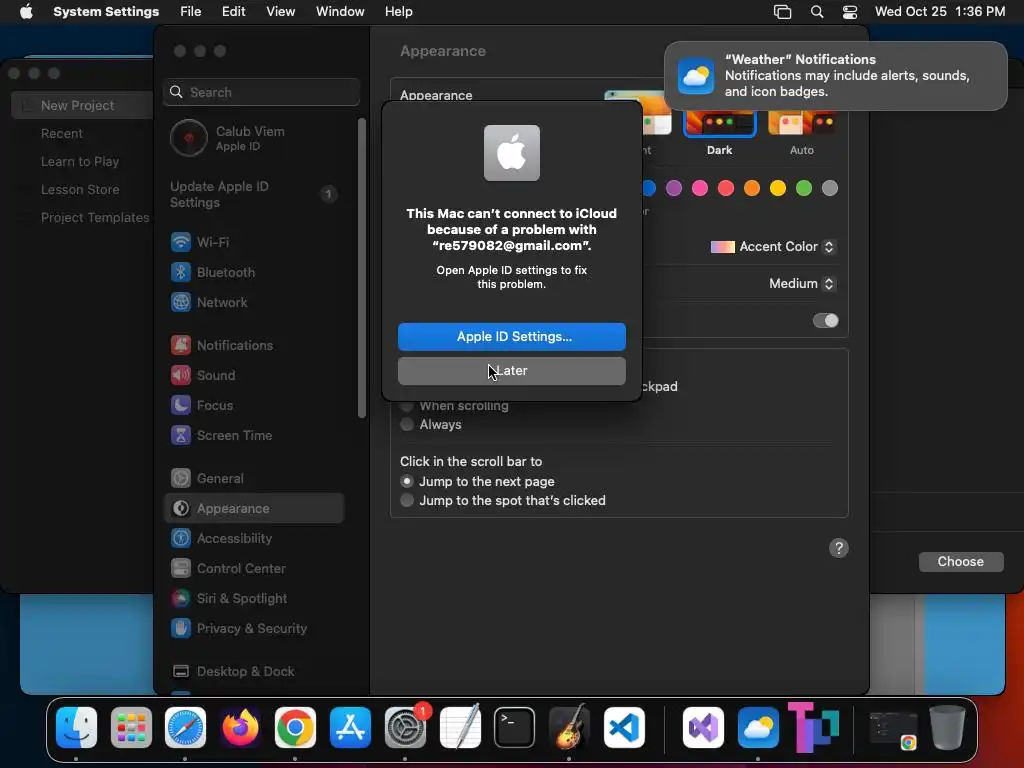Open the Window menu
The width and height of the screenshot is (1024, 768).
coord(340,12)
